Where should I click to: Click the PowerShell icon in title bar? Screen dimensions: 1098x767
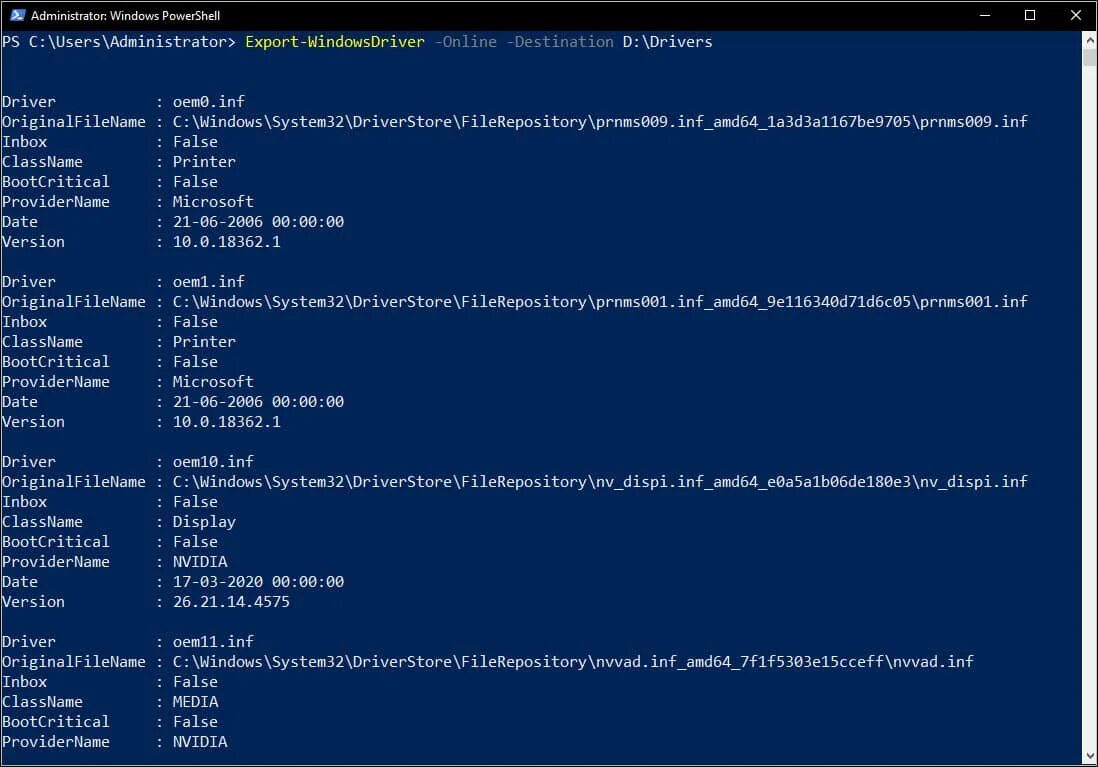point(18,15)
